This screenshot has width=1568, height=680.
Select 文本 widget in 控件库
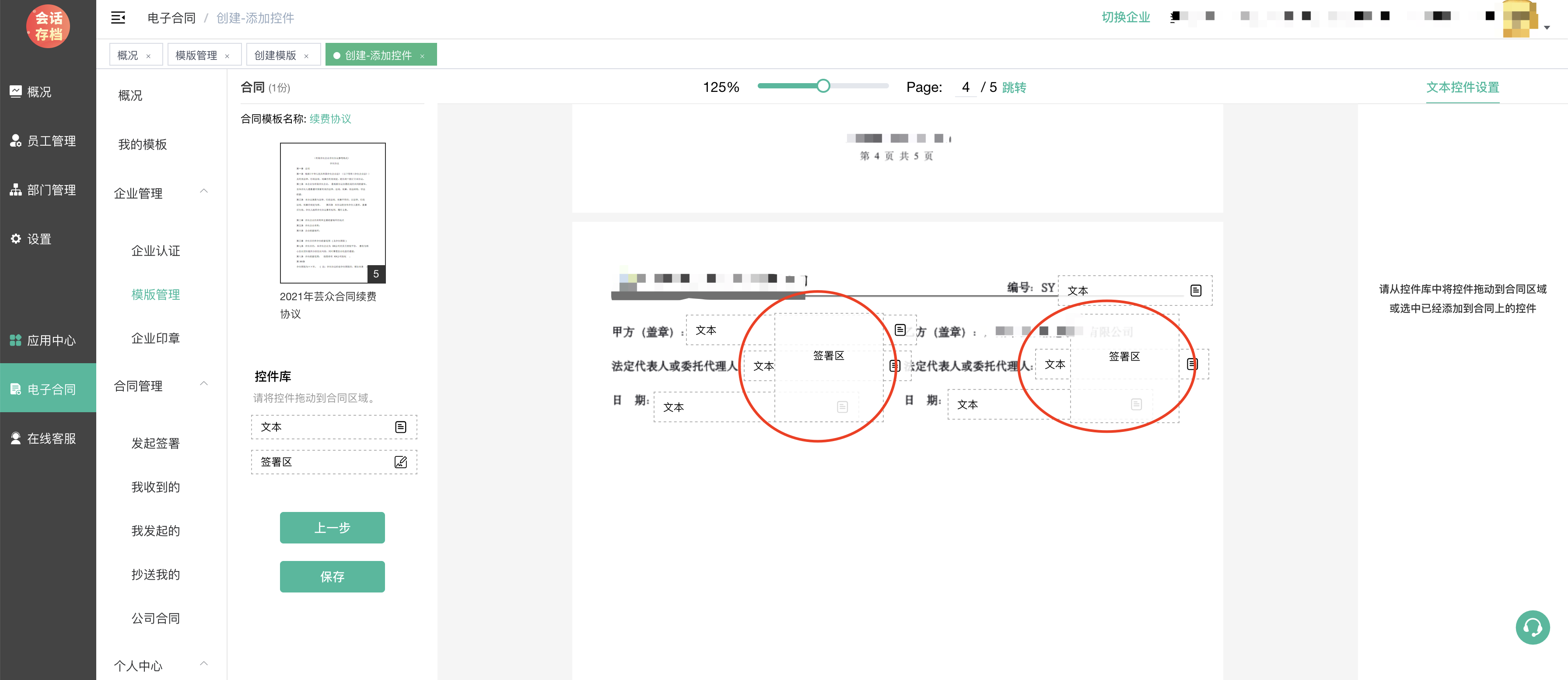pyautogui.click(x=334, y=427)
